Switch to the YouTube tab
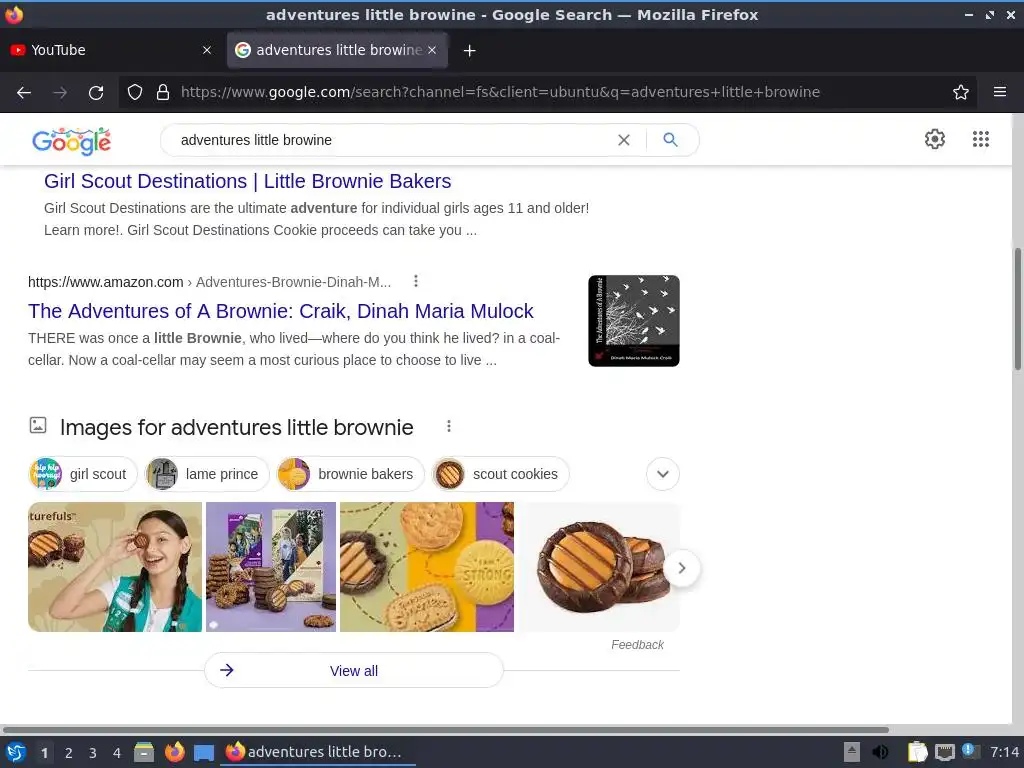1024x768 pixels. pyautogui.click(x=111, y=50)
